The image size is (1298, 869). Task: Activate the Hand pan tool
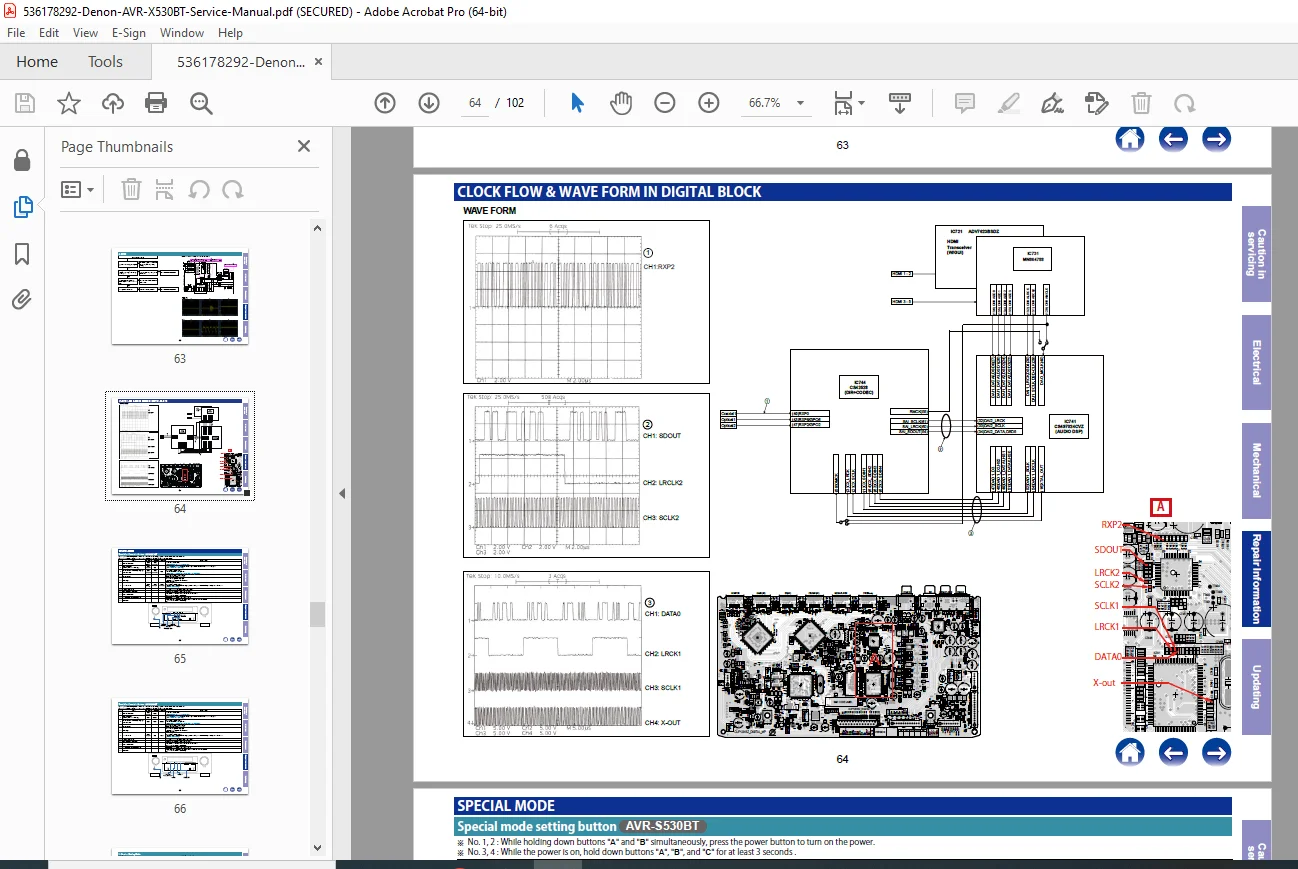pyautogui.click(x=621, y=103)
